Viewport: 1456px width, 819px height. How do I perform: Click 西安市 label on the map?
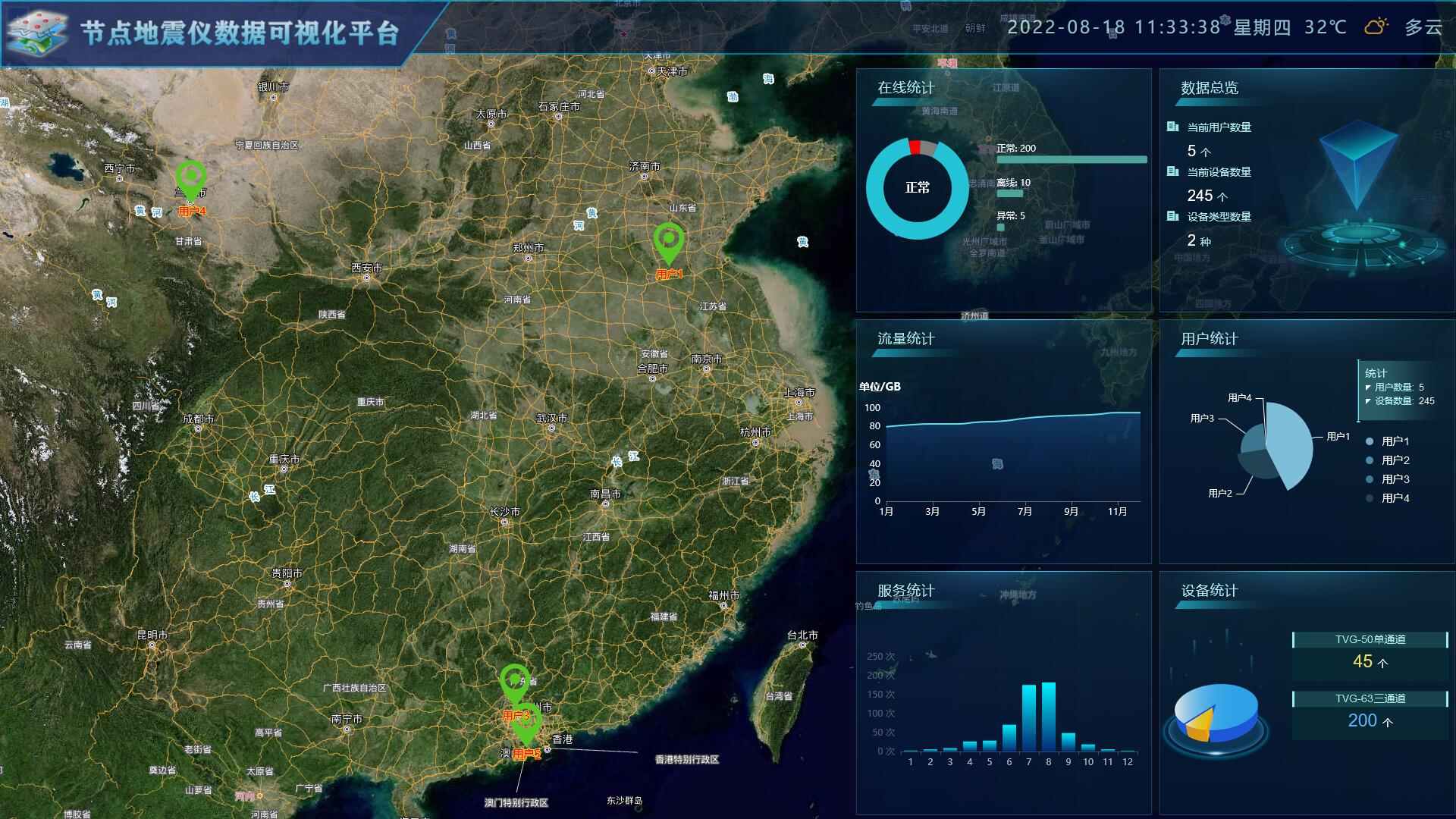367,268
